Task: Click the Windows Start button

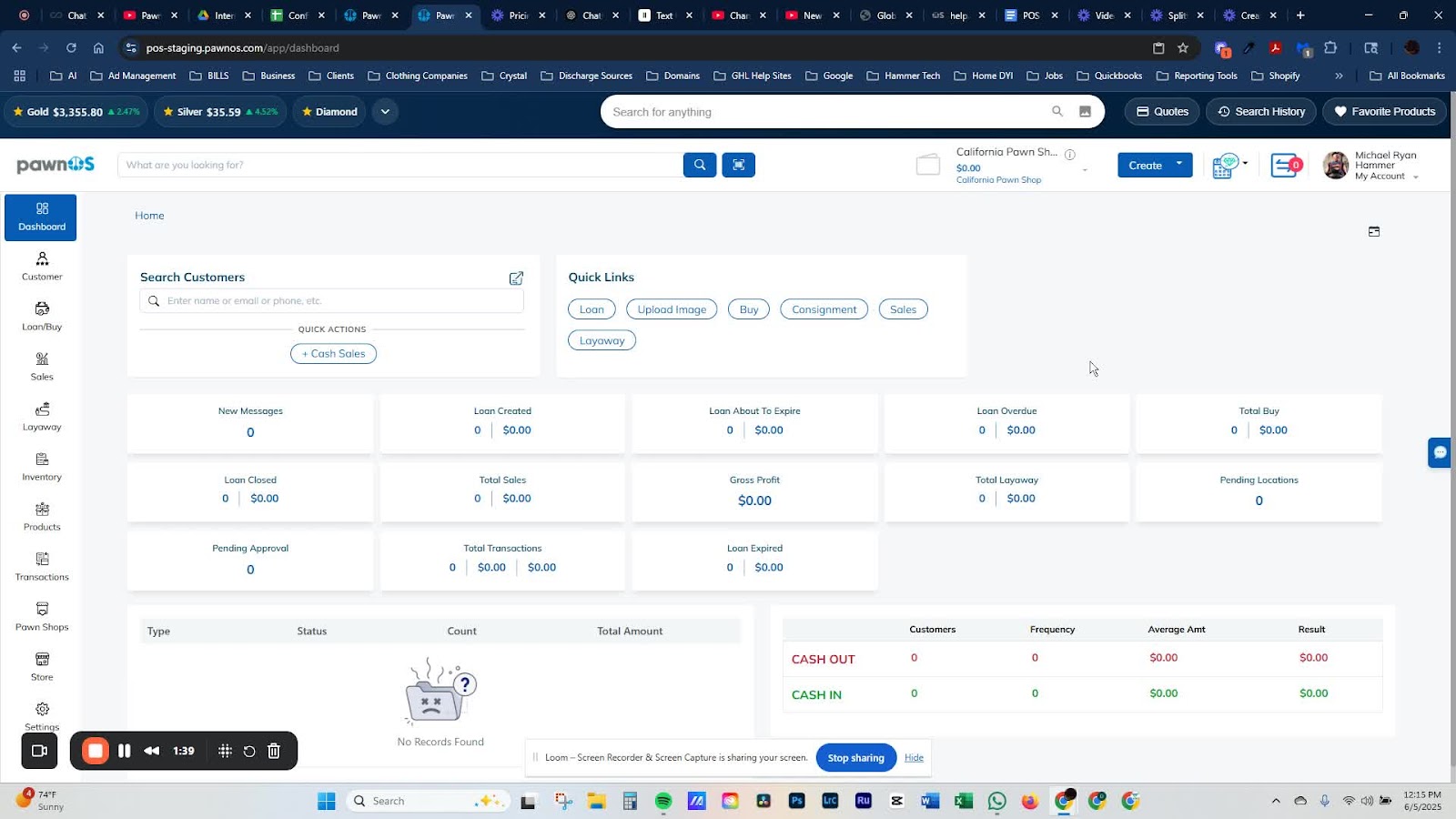Action: point(326,801)
